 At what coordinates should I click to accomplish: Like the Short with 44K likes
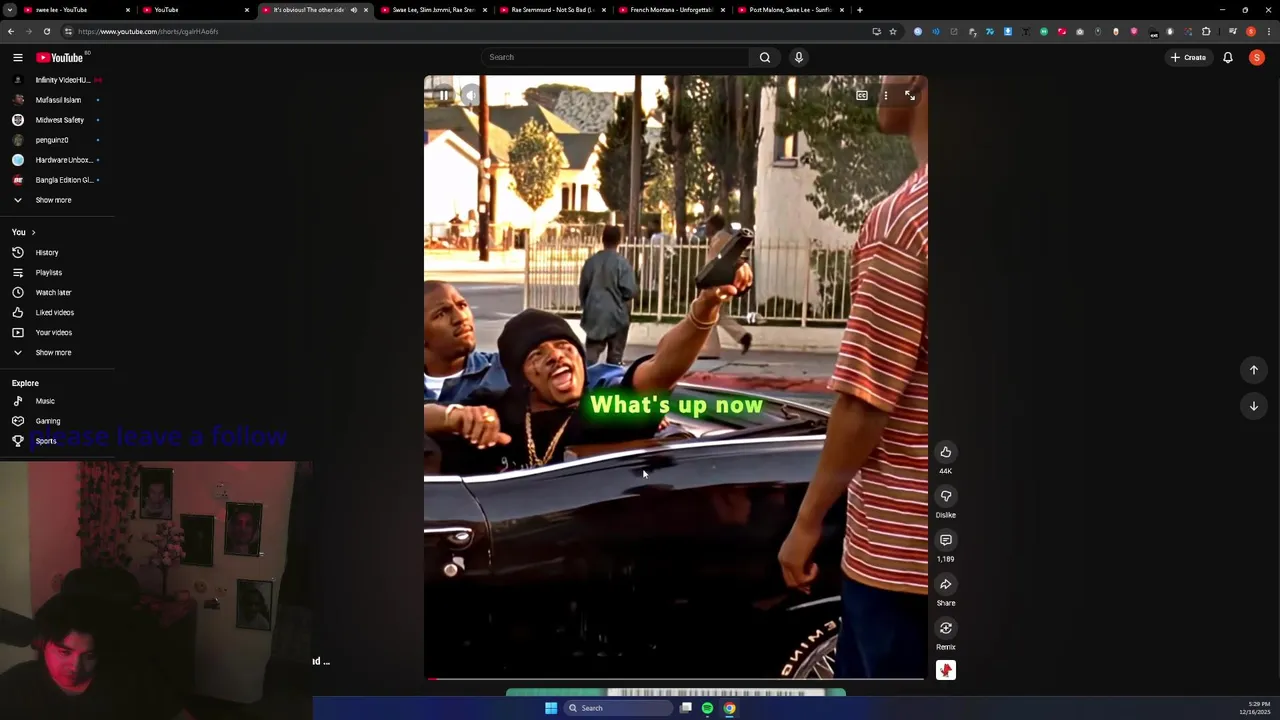946,452
